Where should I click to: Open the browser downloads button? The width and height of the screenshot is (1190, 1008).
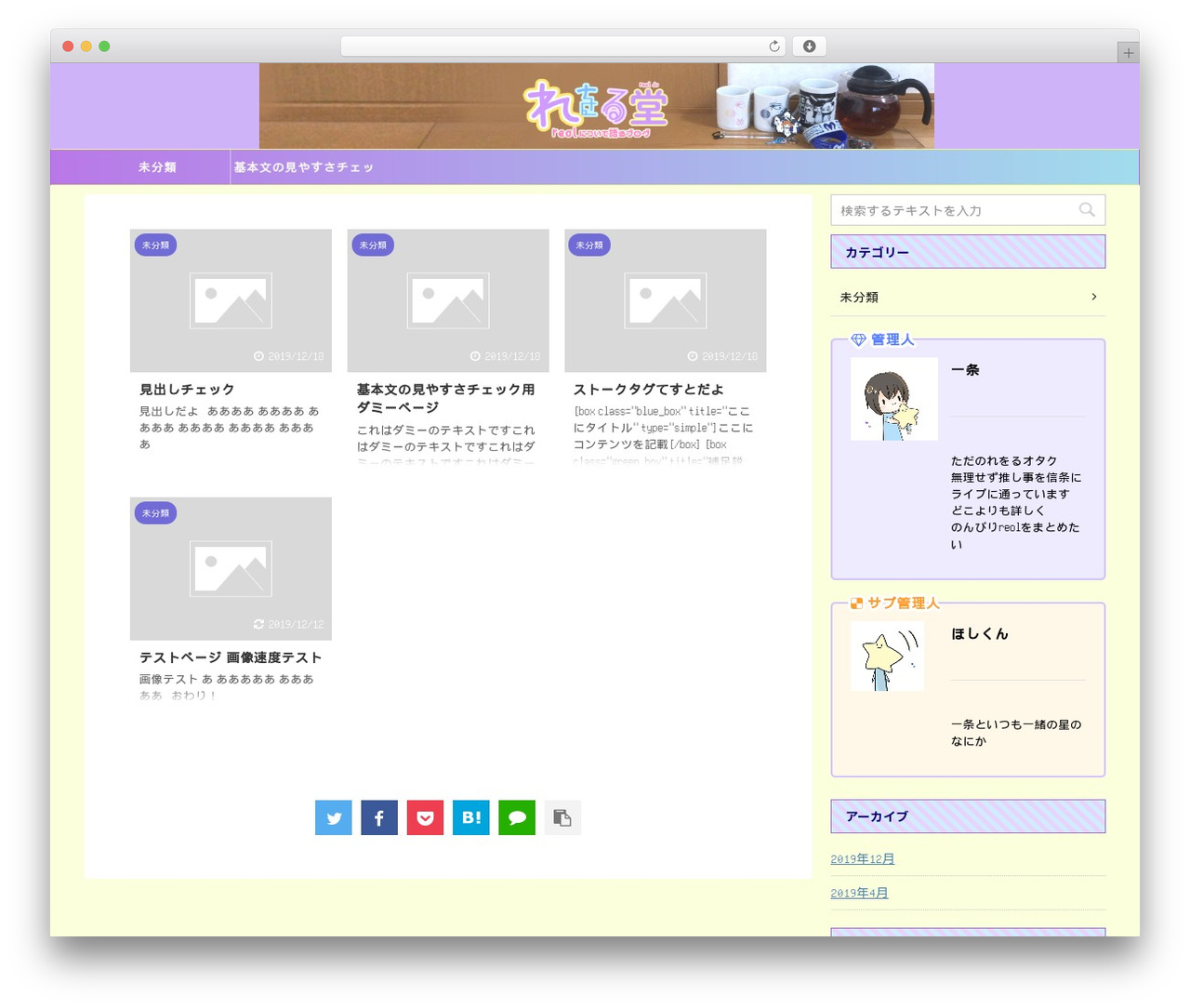tap(809, 46)
